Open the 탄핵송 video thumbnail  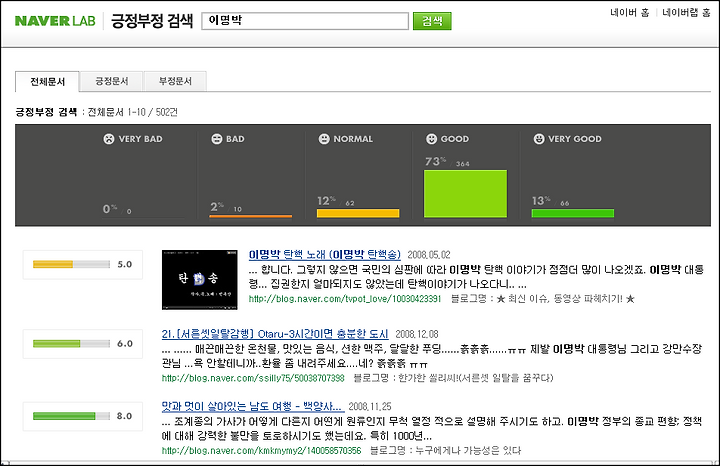tap(200, 280)
